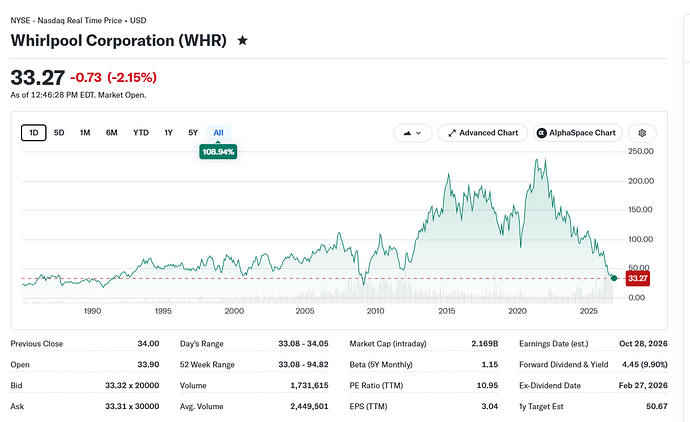The height and width of the screenshot is (422, 690).
Task: Open the chart type dropdown
Action: [x=412, y=133]
